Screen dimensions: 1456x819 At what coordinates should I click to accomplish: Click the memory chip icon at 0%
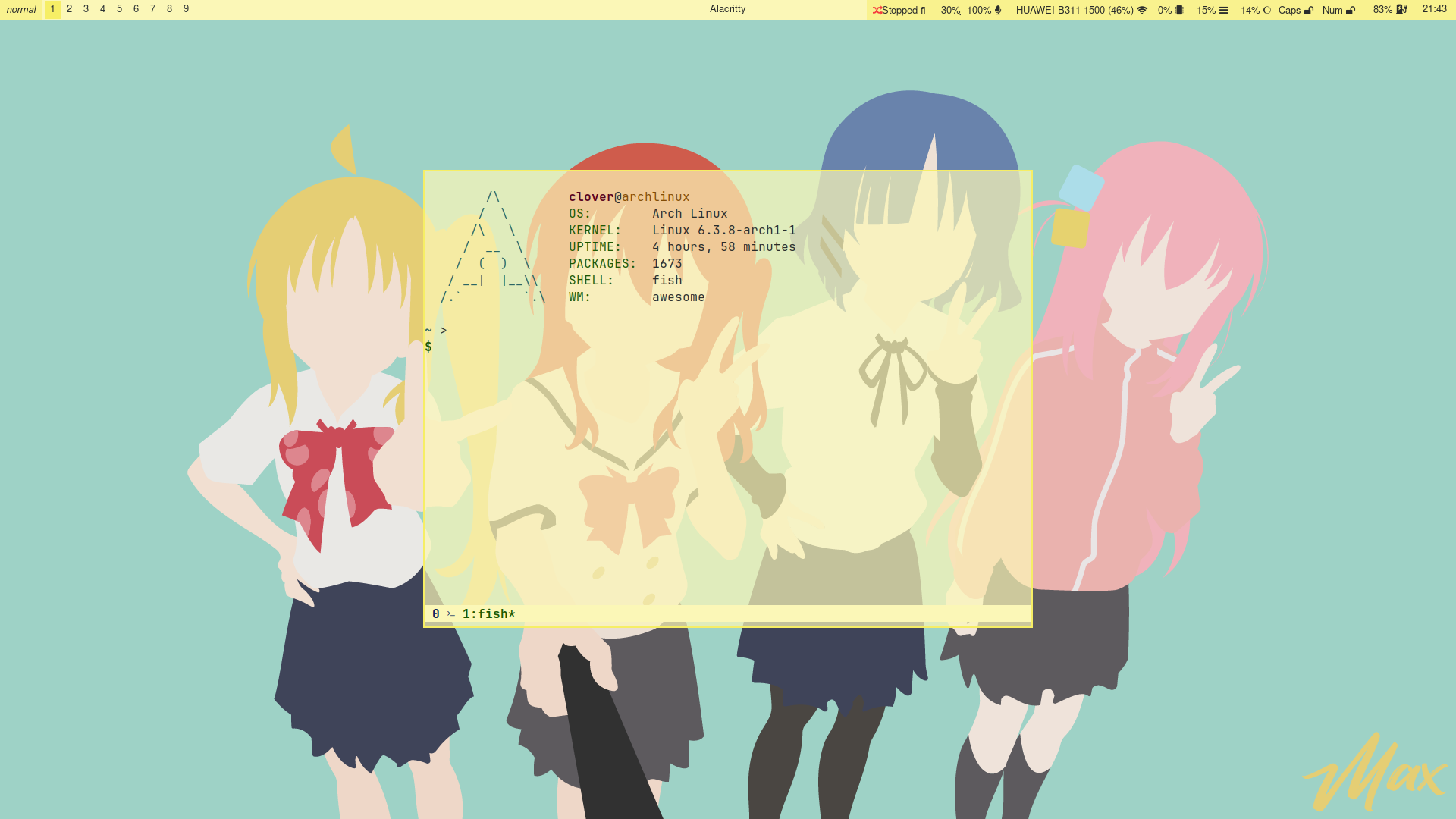pyautogui.click(x=1179, y=10)
